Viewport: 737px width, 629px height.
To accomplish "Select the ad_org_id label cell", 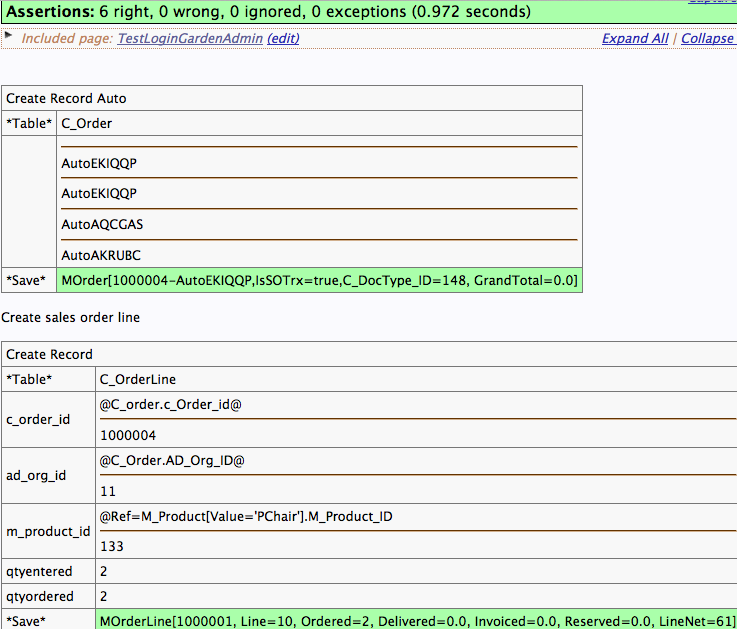I will (36, 475).
